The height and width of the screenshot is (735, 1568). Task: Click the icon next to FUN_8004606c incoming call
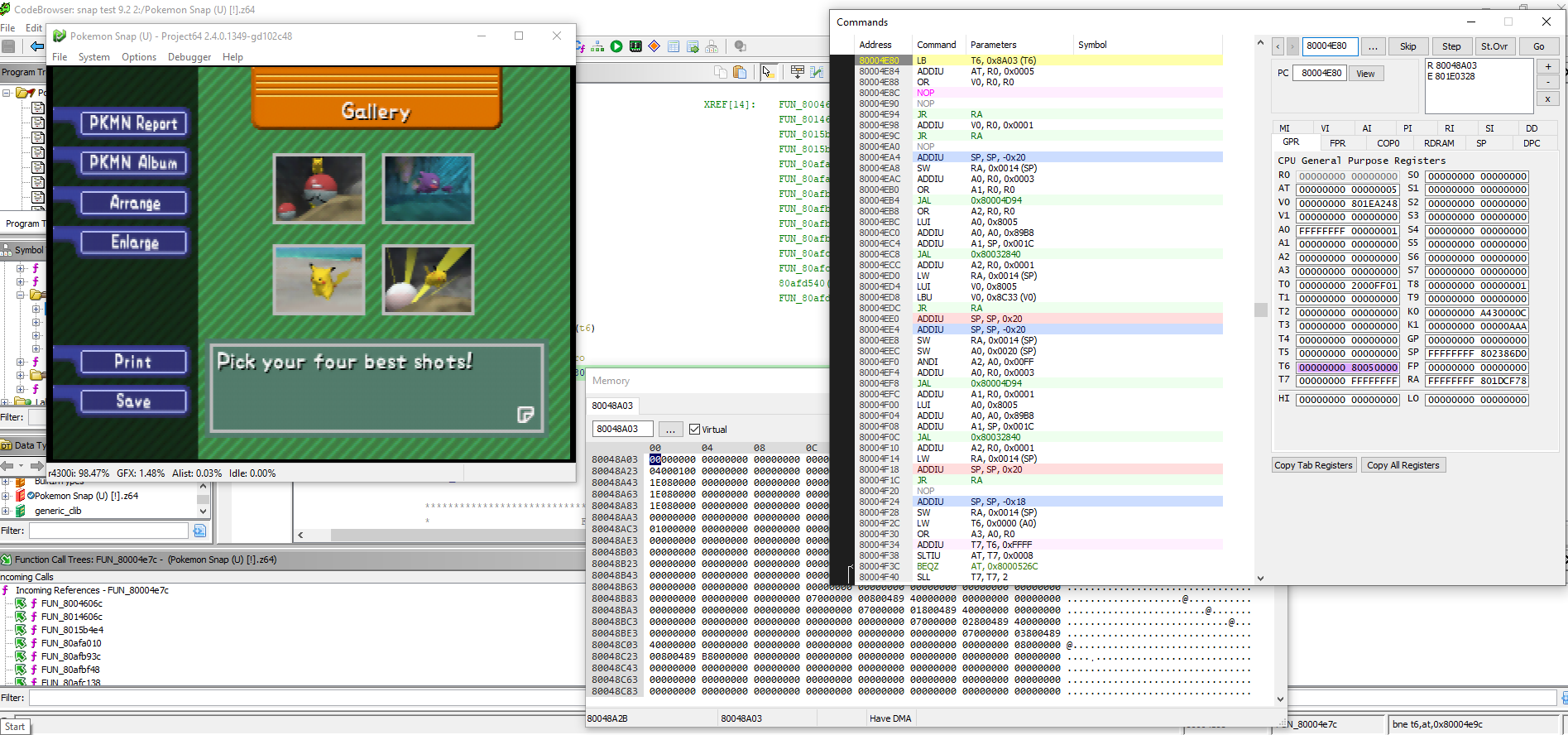[x=21, y=603]
